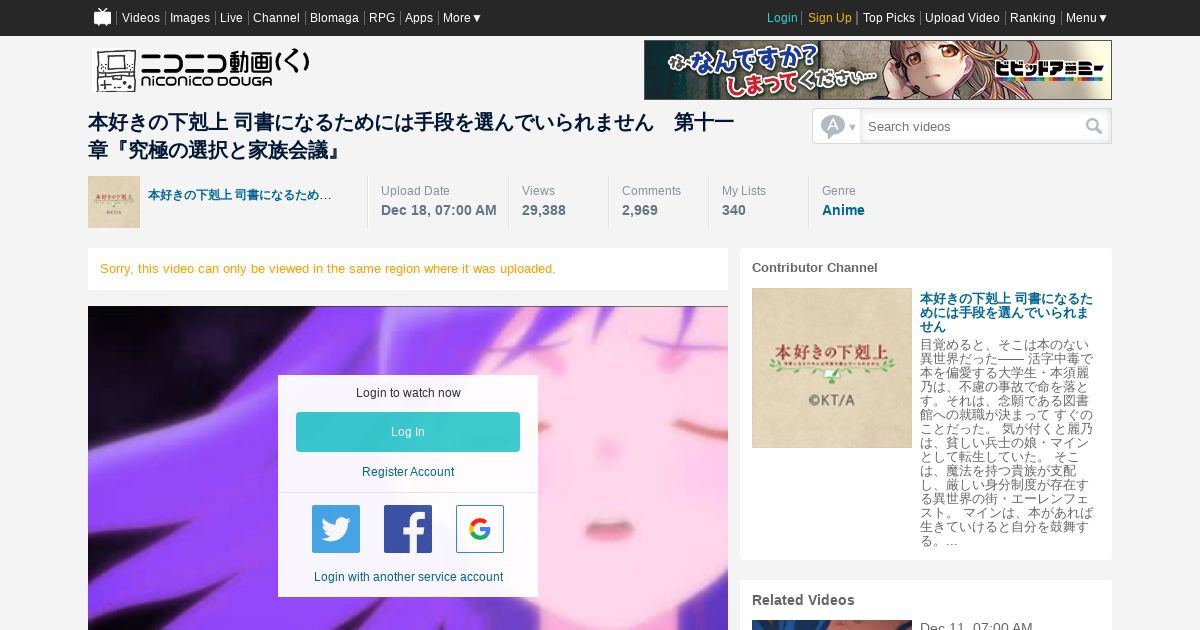Click the Register Account link
Screen dimensions: 1200x630
[x=408, y=472]
